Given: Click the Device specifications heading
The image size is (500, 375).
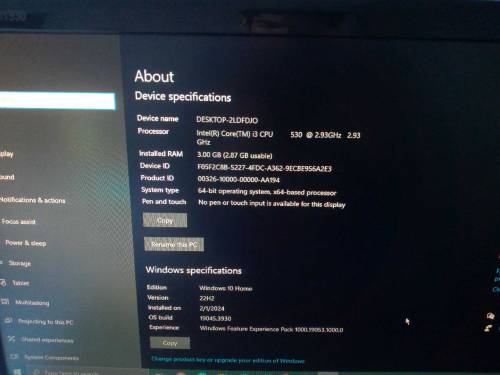Looking at the screenshot, I should point(183,97).
